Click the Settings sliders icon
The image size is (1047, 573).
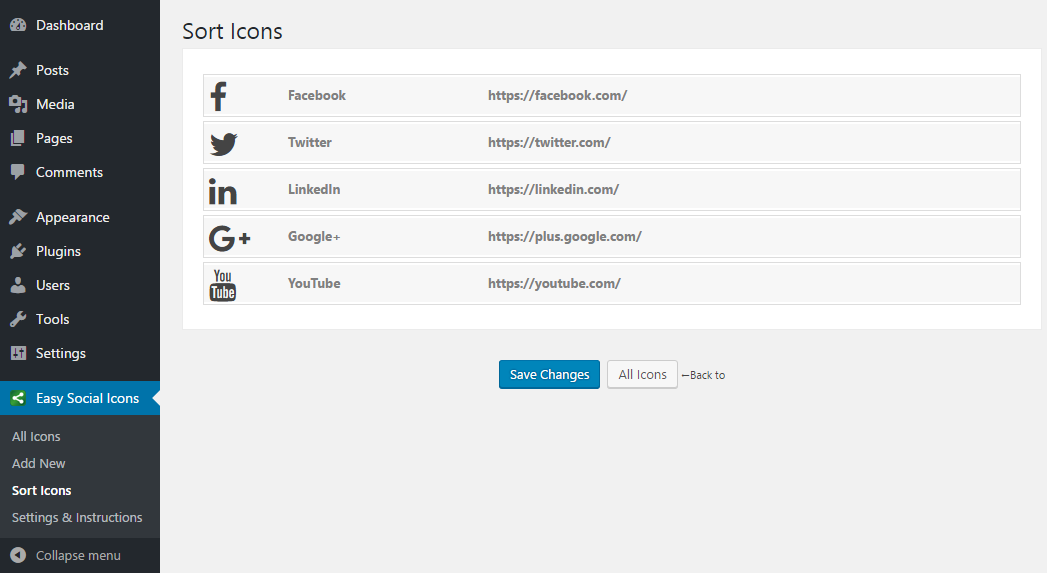[18, 353]
